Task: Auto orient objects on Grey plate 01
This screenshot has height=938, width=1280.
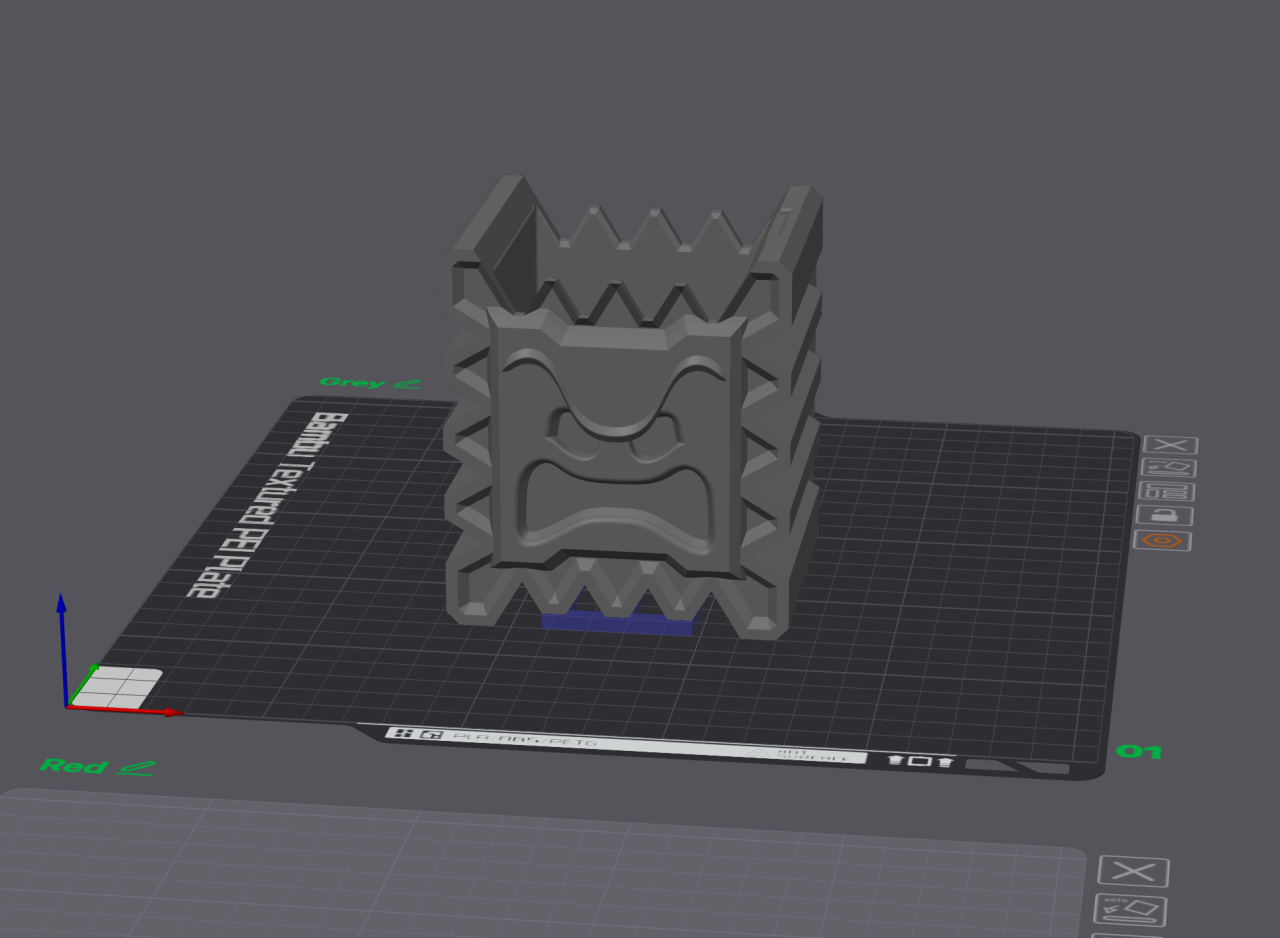Action: [1168, 468]
